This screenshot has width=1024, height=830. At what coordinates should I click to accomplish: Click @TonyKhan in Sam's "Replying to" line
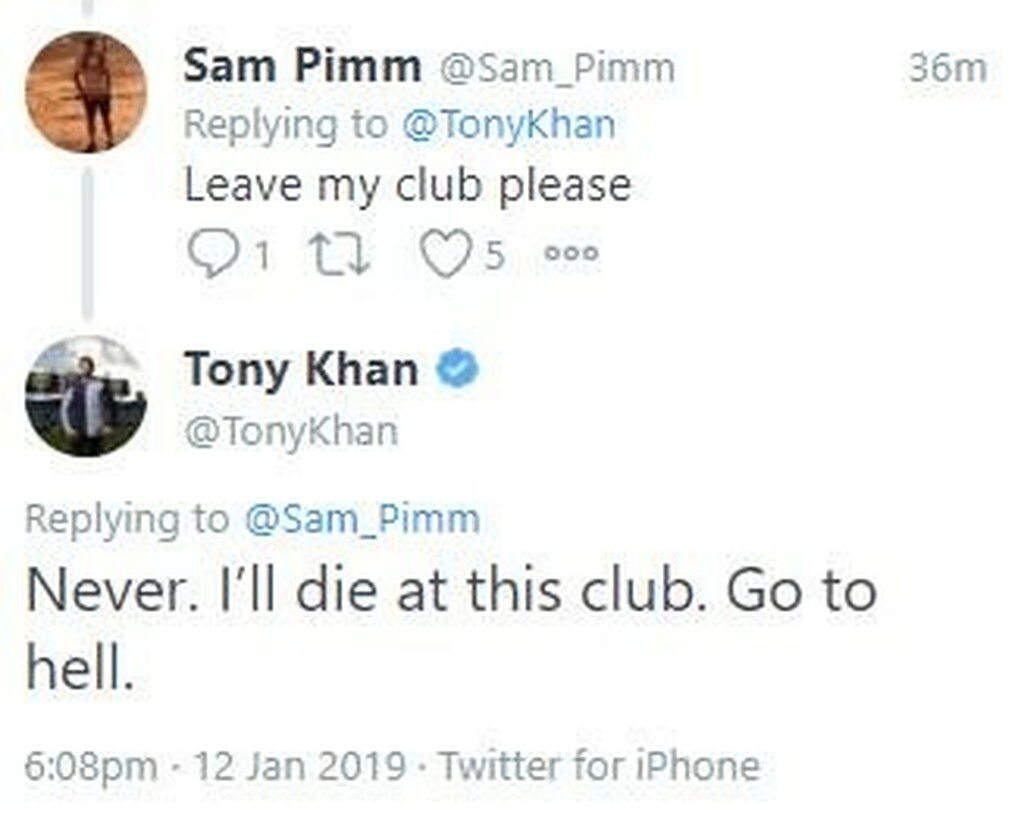coord(508,126)
